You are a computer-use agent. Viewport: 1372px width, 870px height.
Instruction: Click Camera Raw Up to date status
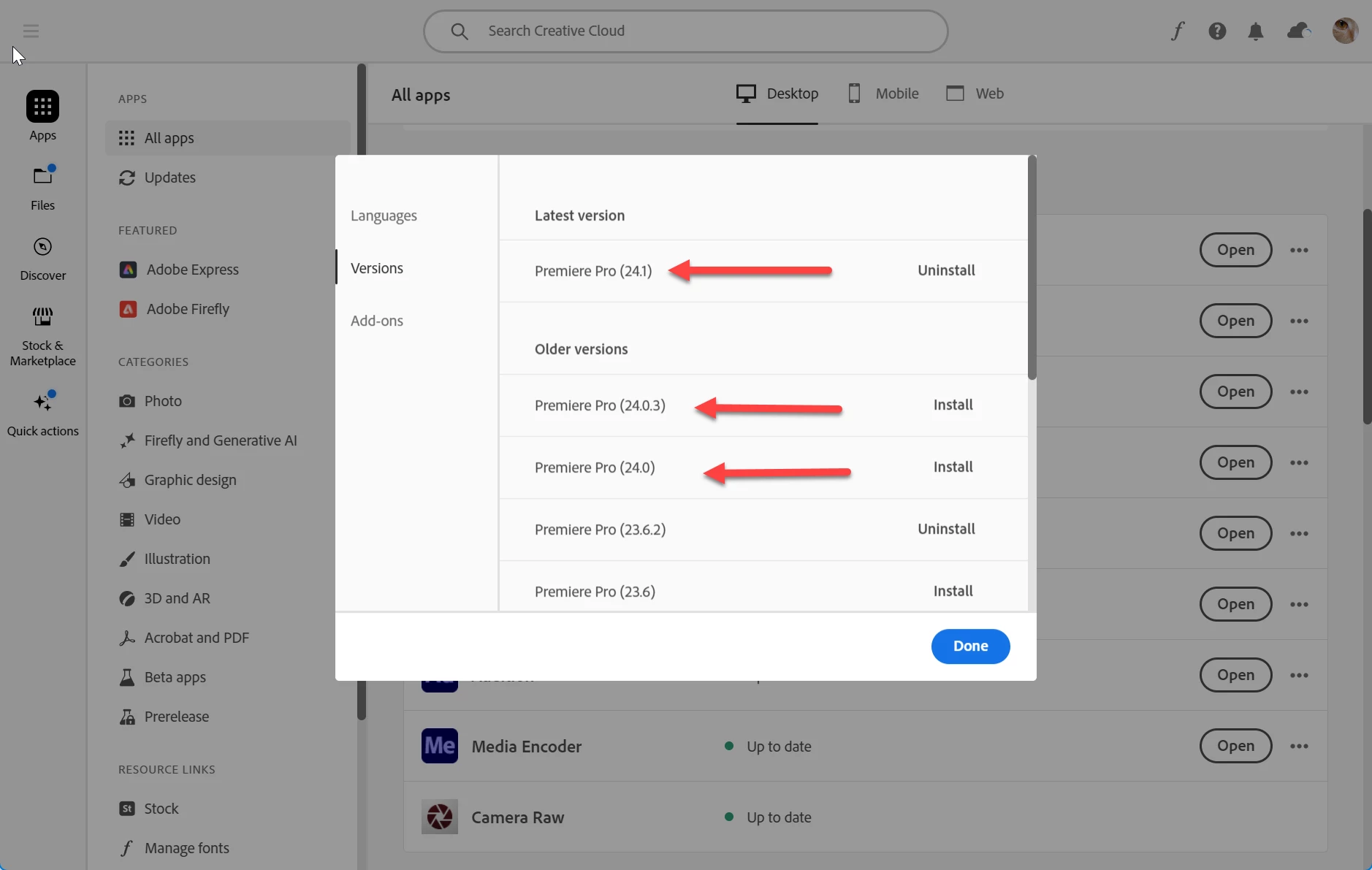pos(768,817)
